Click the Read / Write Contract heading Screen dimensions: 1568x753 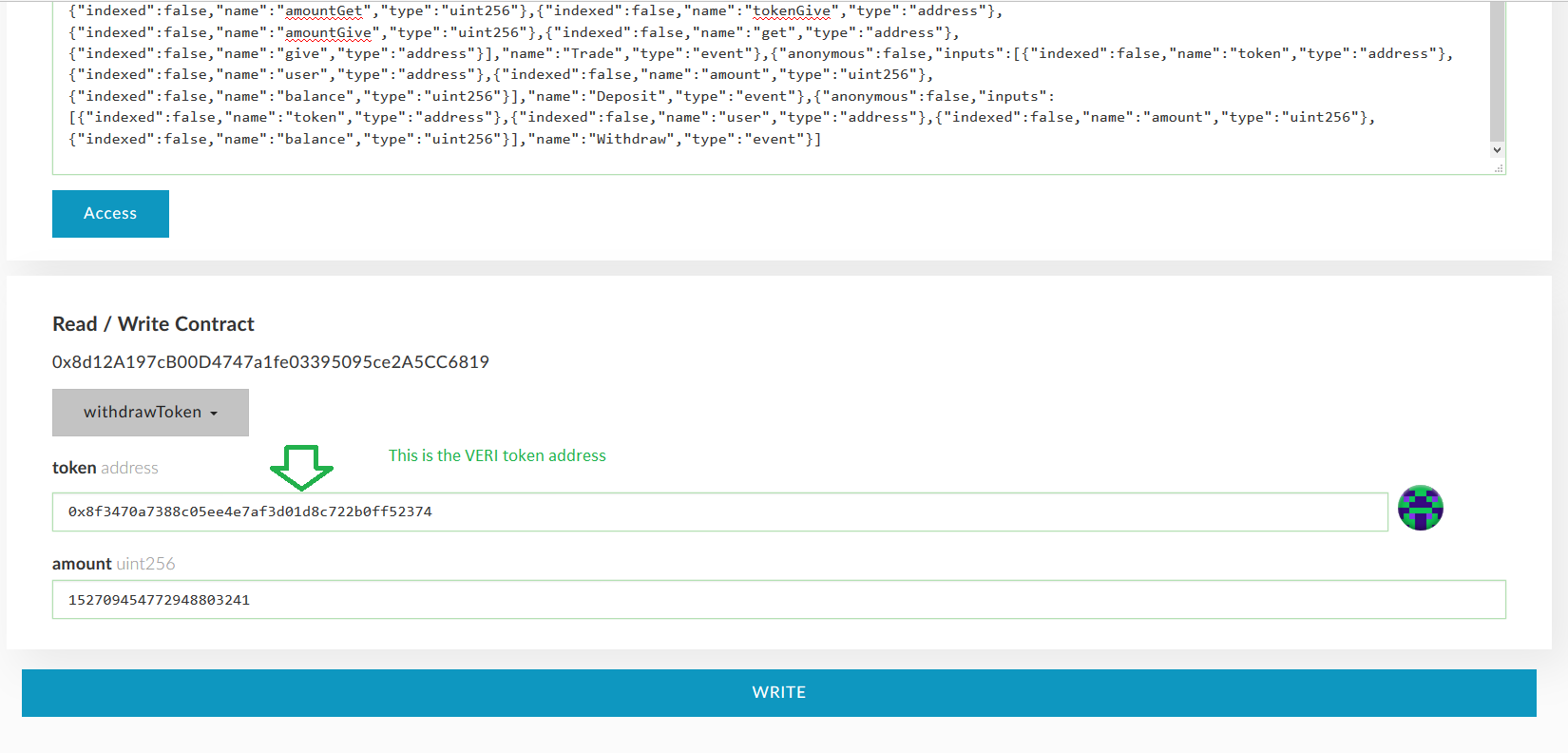point(153,324)
